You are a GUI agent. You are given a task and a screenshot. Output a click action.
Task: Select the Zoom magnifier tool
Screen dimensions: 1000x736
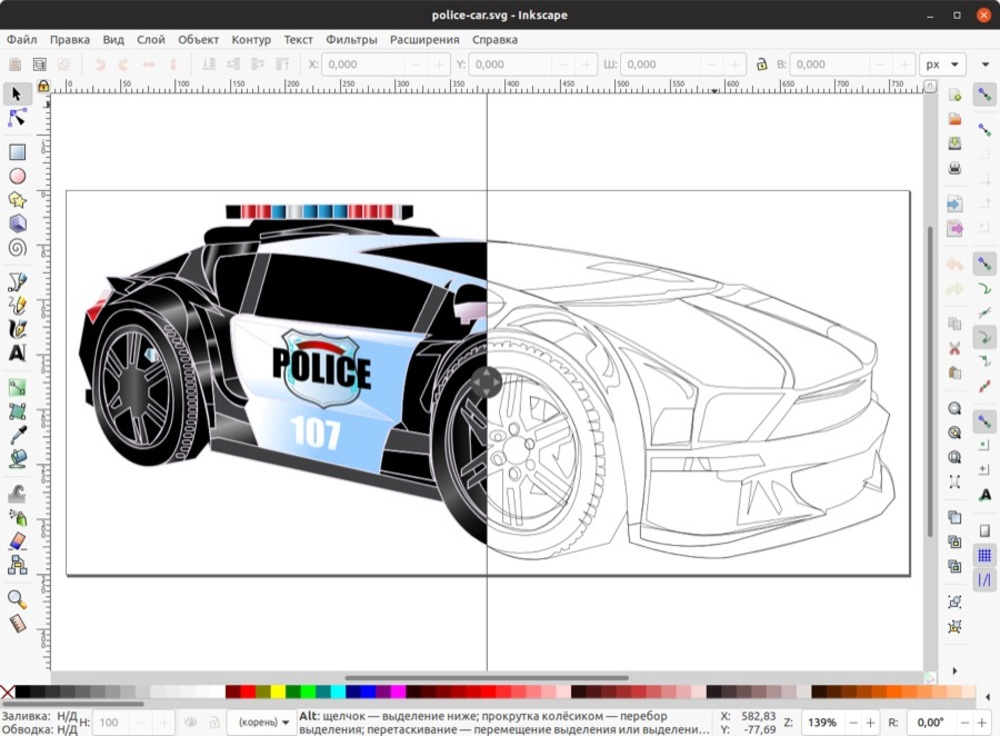[17, 599]
